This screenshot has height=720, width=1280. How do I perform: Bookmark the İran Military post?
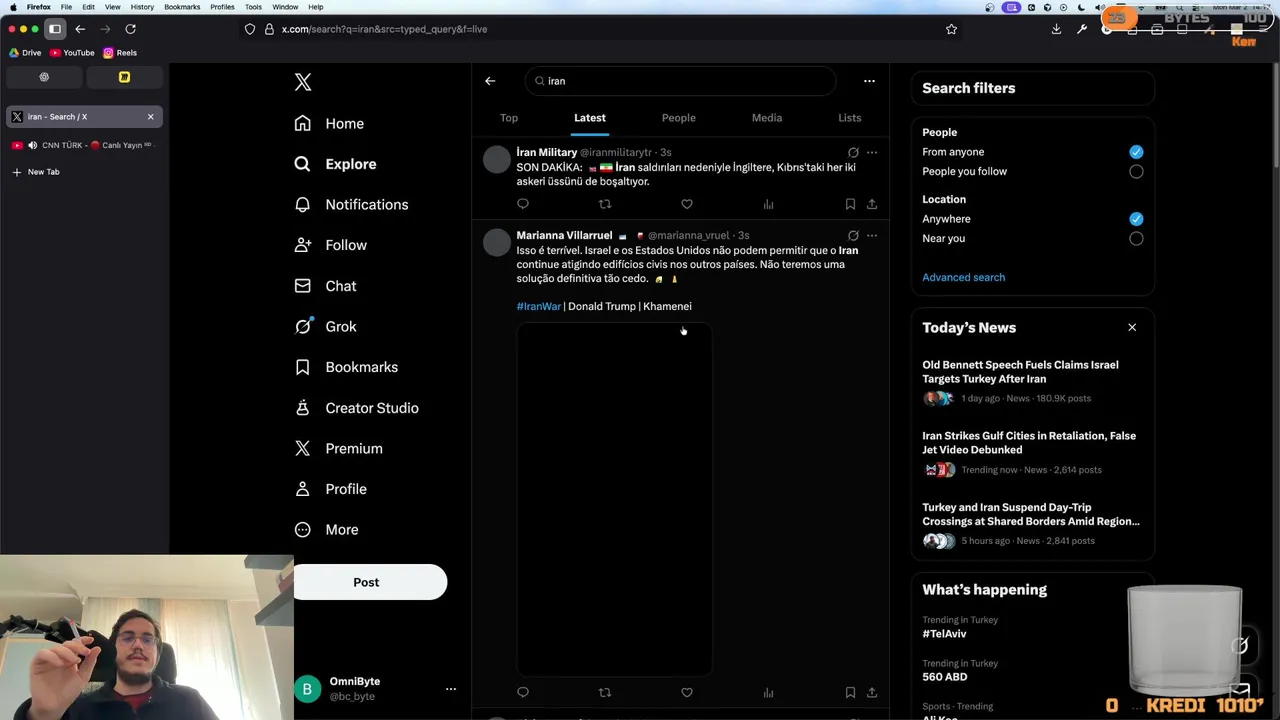tap(850, 204)
